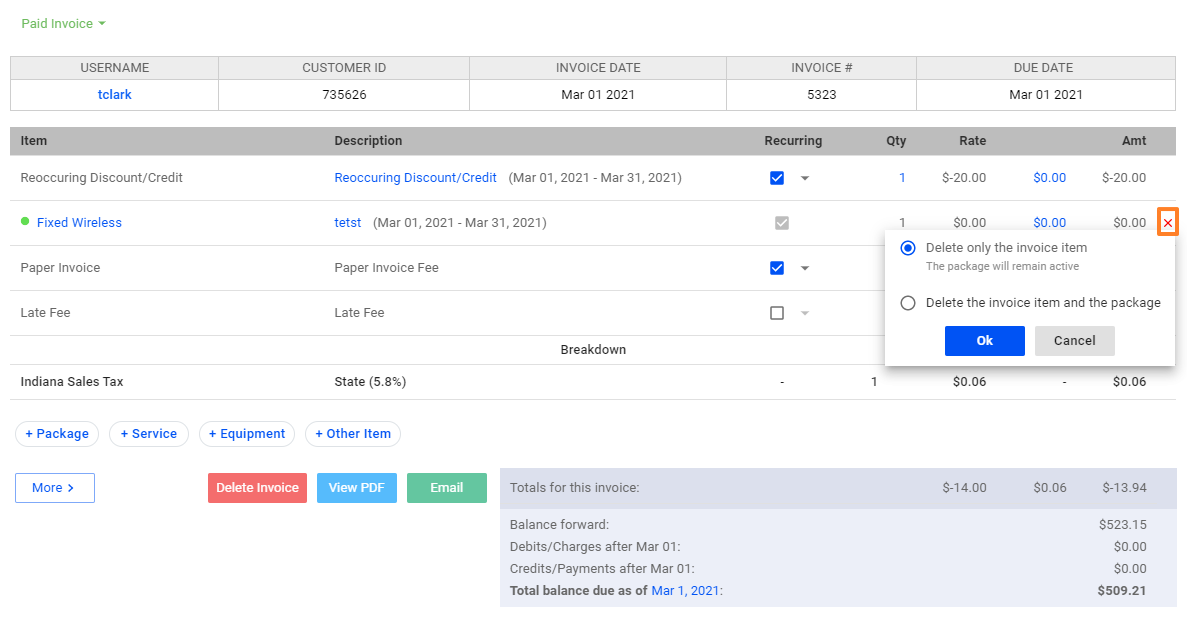The image size is (1187, 619).
Task: Click the Delete Invoice button
Action: coord(257,488)
